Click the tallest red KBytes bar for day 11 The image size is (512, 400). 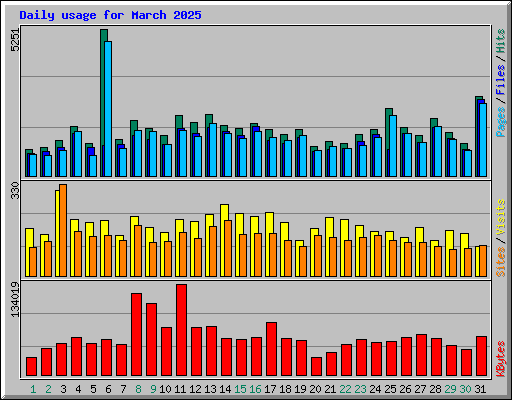[181, 330]
